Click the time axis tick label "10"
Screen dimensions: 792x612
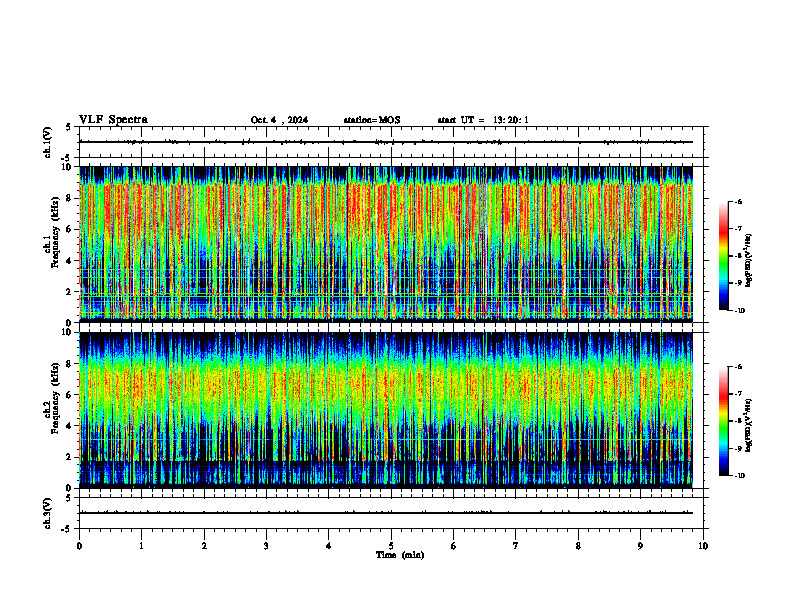[703, 546]
